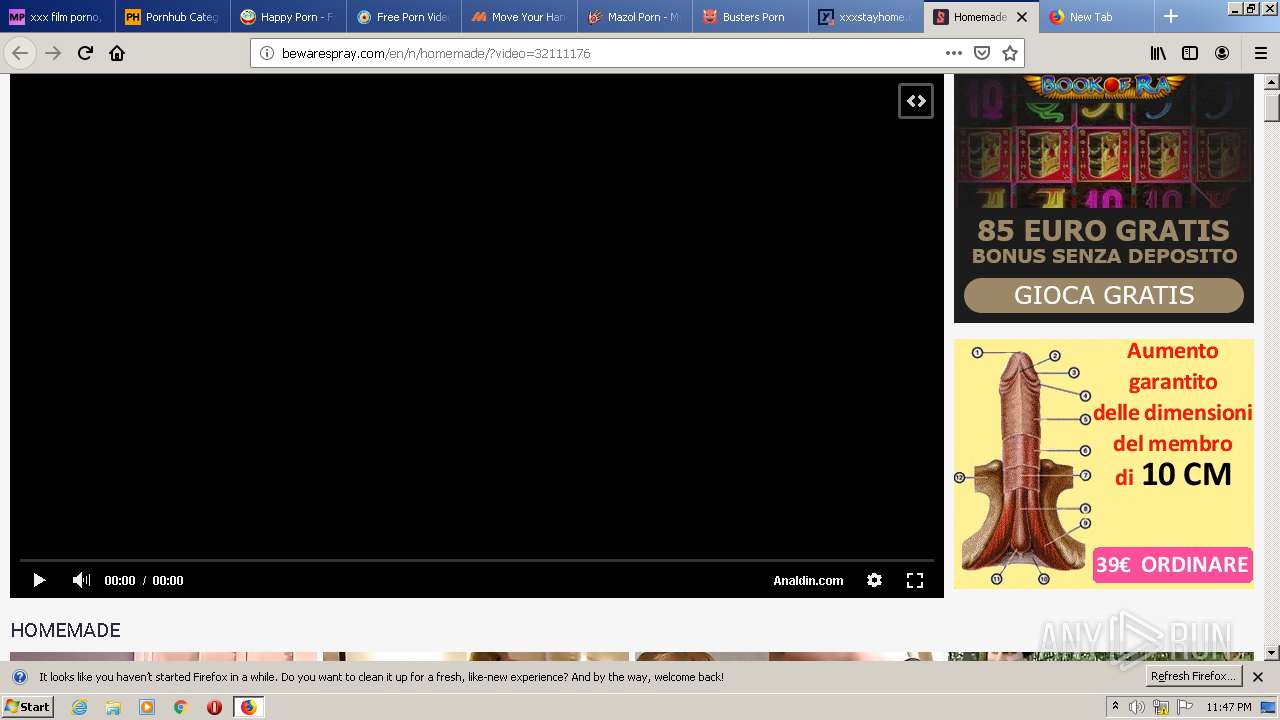1280x720 pixels.
Task: Show hidden system tray icons
Action: 1116,707
